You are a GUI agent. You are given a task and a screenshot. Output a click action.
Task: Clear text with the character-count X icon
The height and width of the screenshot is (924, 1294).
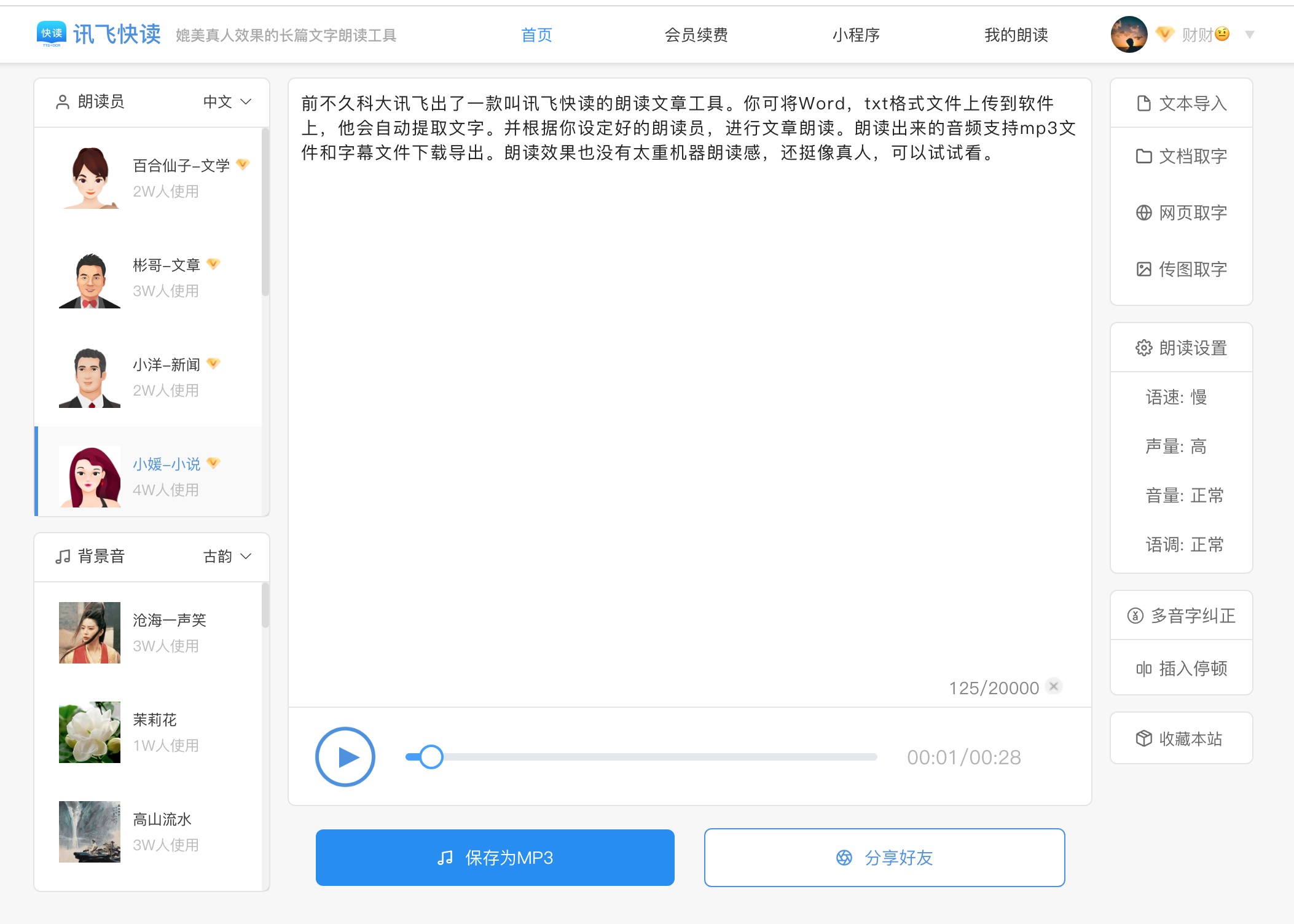click(1054, 686)
